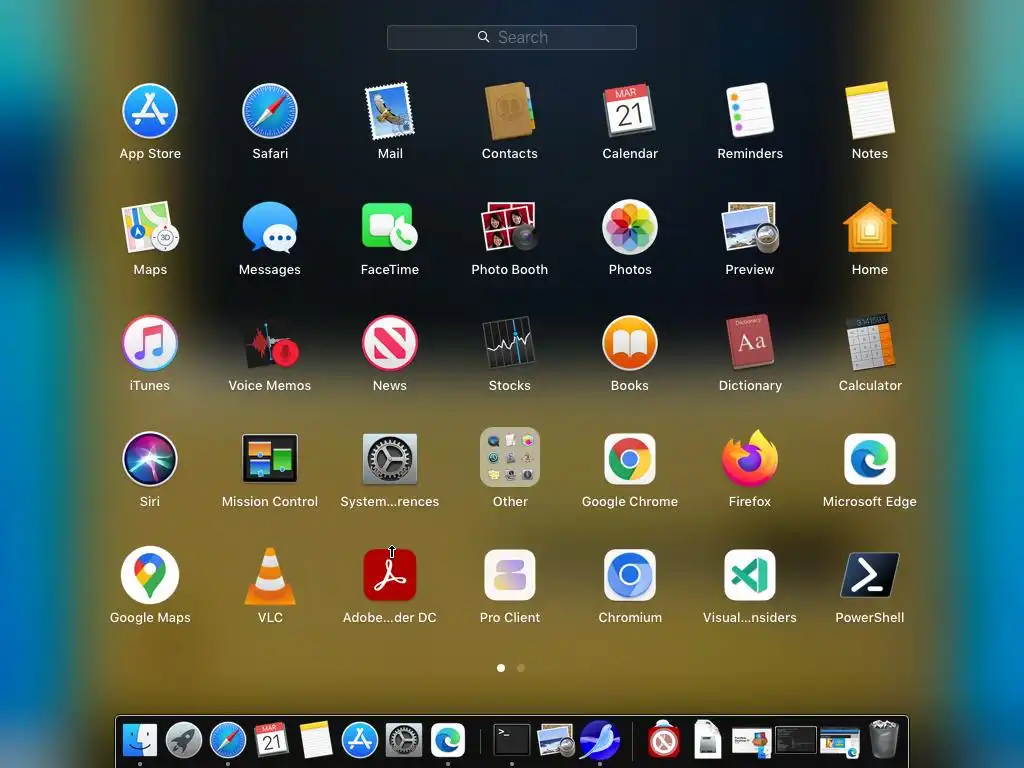
Task: Open the blue bird SeaMonkey Dock icon
Action: tap(600, 740)
